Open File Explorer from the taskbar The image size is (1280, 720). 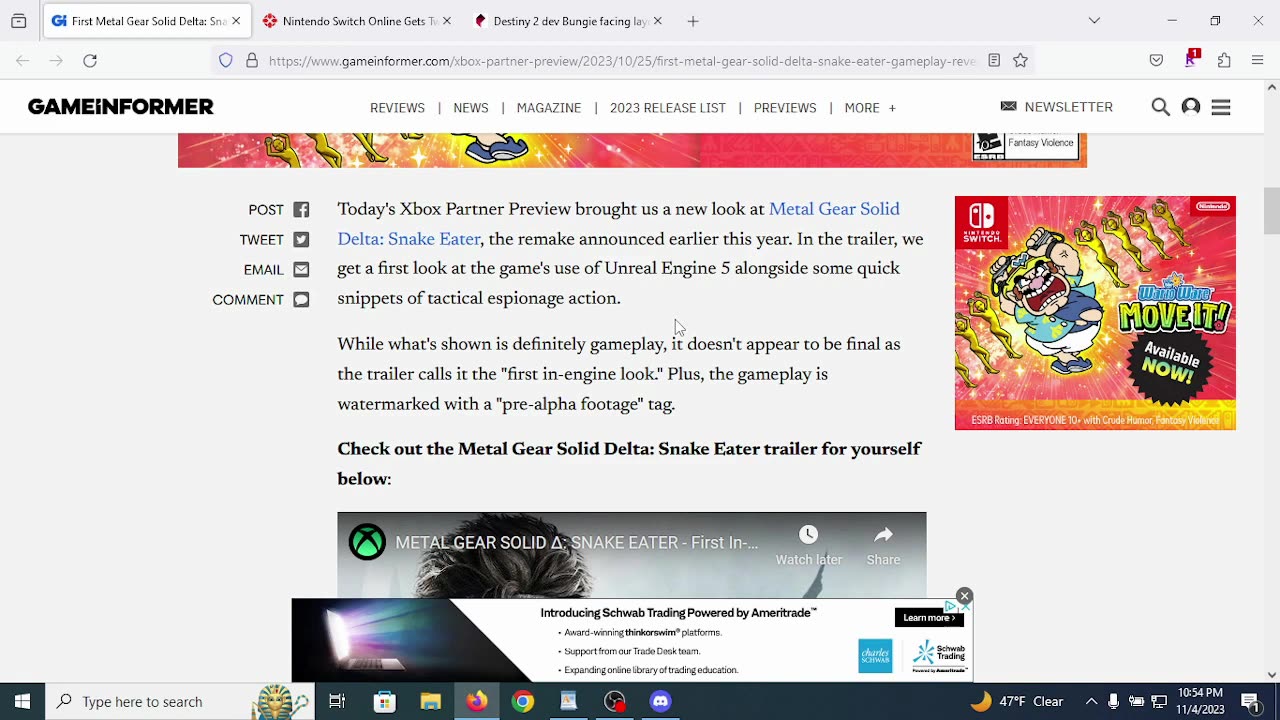point(430,701)
